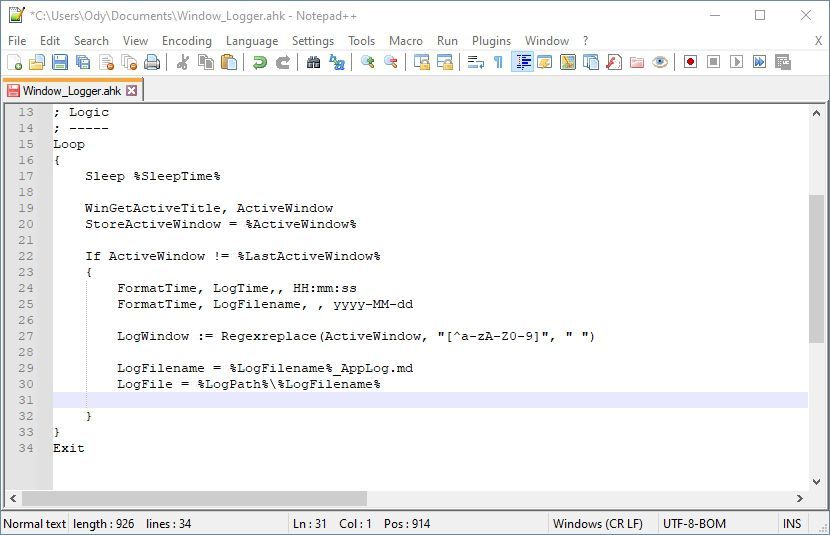830x535 pixels.
Task: Click the Open file folder icon
Action: (37, 62)
